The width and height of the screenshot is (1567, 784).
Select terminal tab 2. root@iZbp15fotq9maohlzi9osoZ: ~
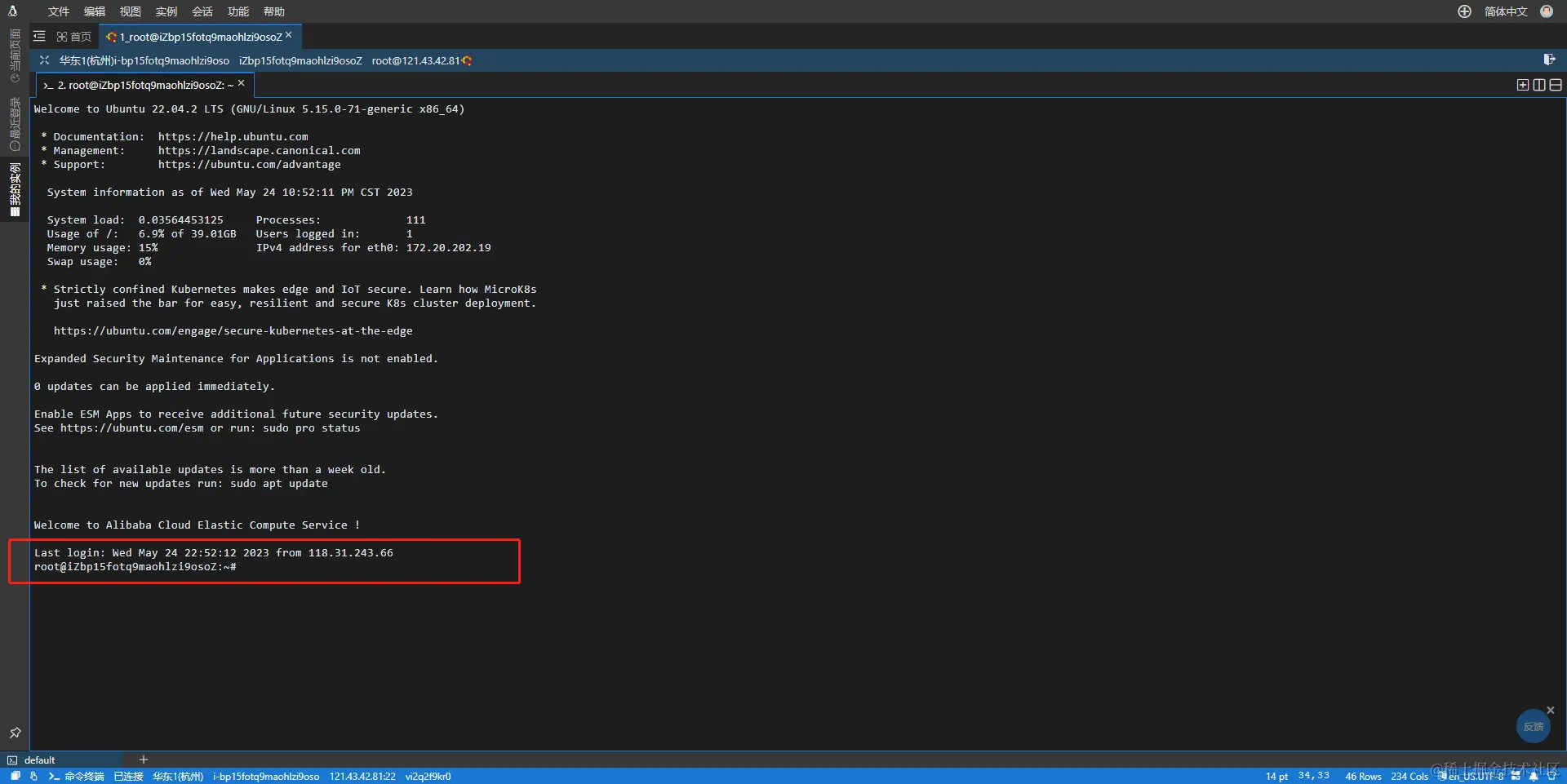(145, 85)
